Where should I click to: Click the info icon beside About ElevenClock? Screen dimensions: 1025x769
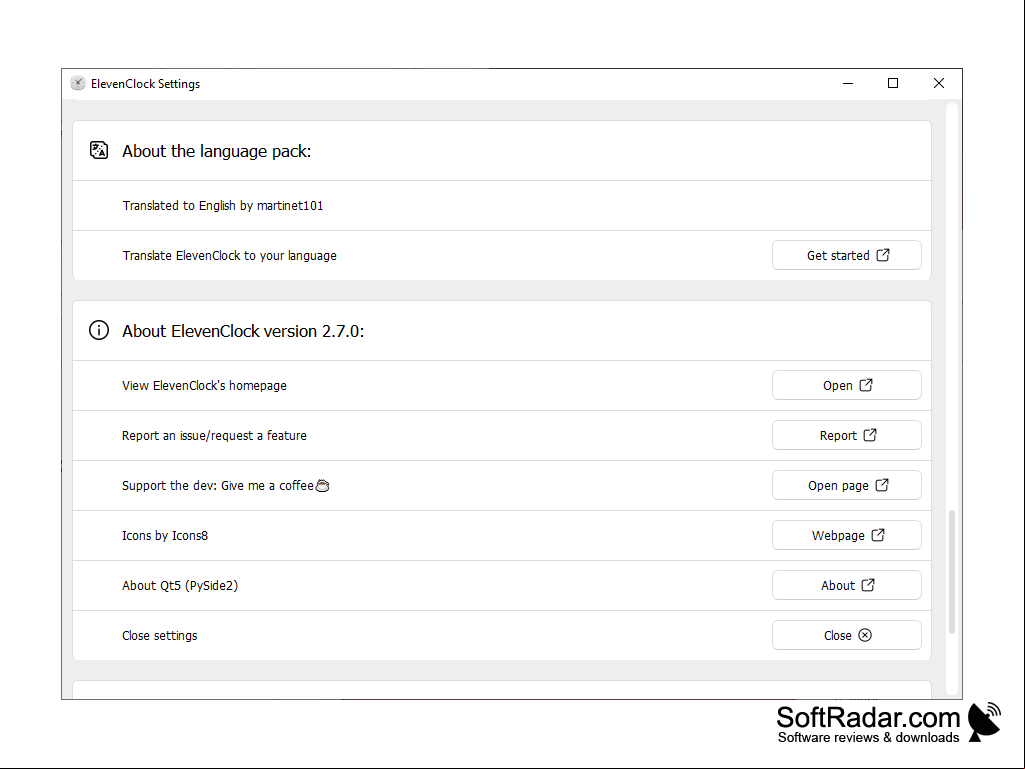[99, 330]
